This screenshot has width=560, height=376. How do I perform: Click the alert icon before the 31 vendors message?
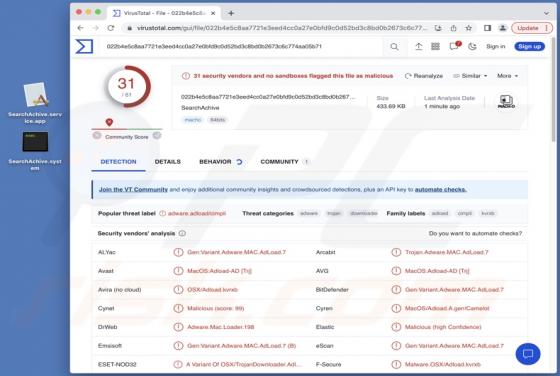coord(186,76)
